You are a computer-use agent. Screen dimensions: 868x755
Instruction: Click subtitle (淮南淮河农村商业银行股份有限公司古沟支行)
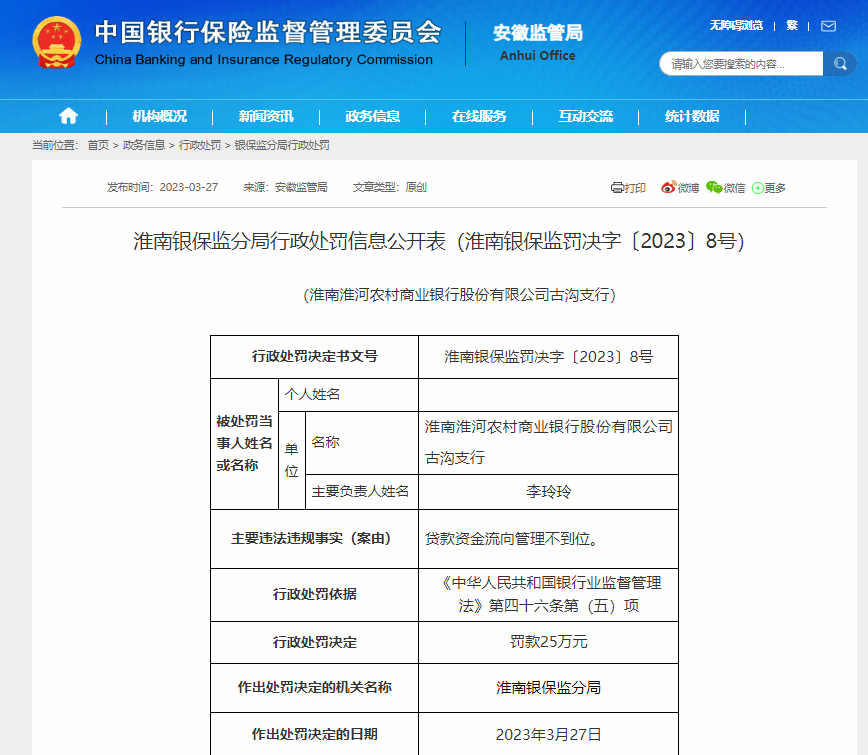pos(459,294)
